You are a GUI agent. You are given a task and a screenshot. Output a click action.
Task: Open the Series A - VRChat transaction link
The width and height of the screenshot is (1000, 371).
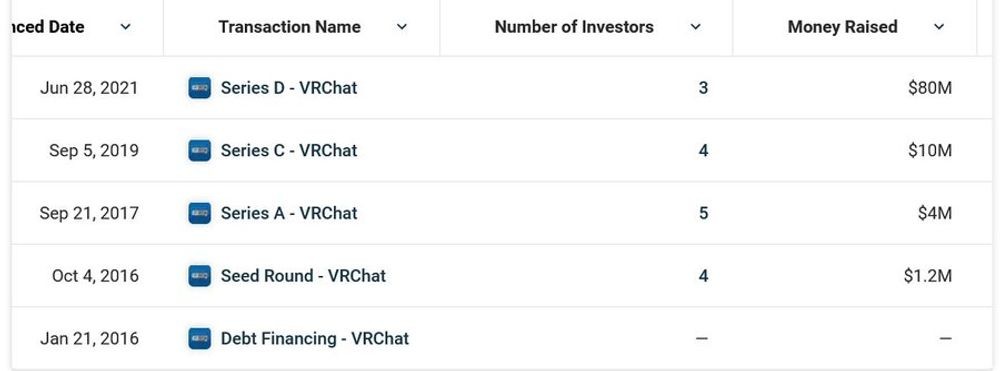pyautogui.click(x=289, y=213)
